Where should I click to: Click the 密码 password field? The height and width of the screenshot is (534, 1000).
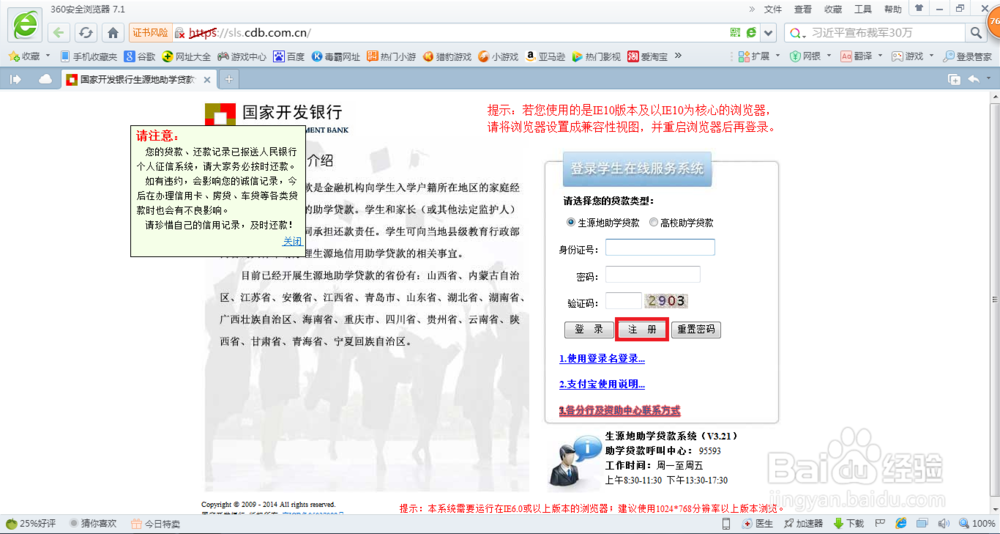652,275
